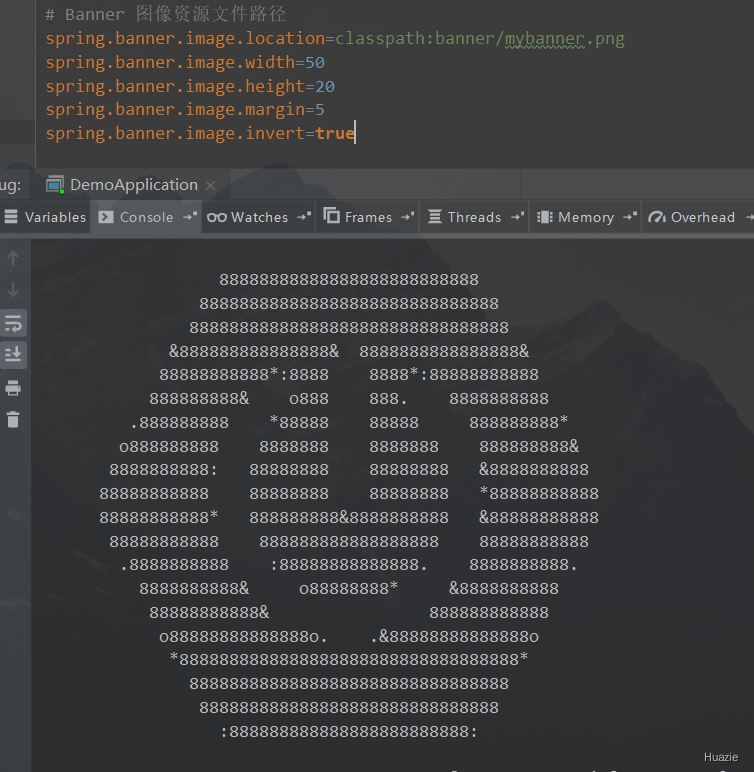Toggle soft-wrap in the console

pos(13,323)
